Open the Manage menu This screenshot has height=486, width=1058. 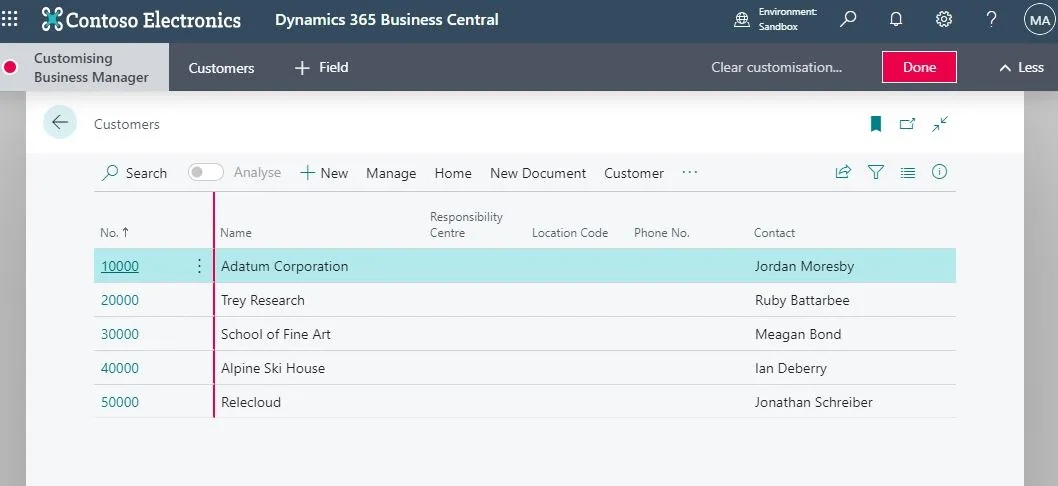pyautogui.click(x=391, y=173)
